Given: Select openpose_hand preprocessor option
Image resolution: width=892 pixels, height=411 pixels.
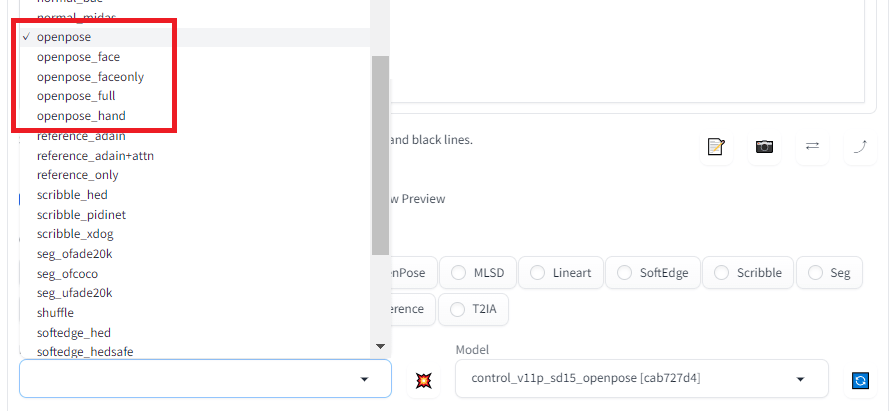Looking at the screenshot, I should point(81,116).
